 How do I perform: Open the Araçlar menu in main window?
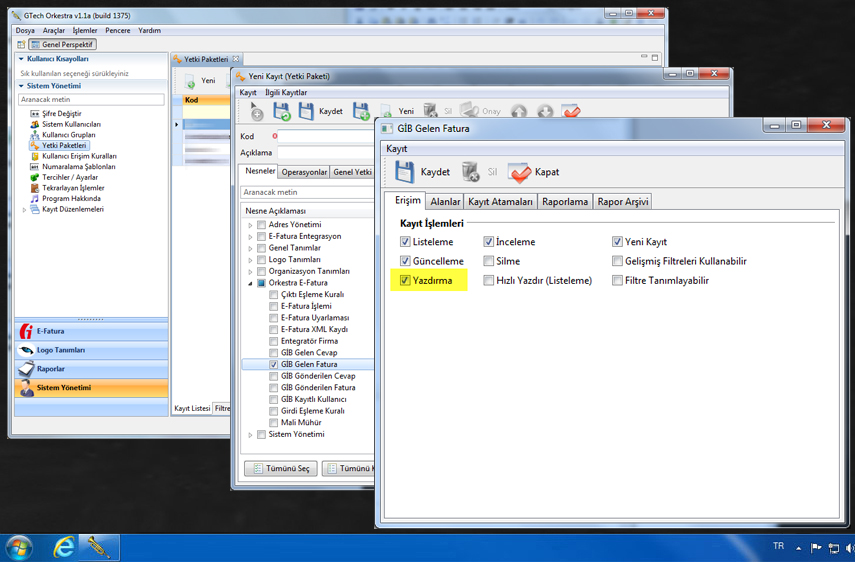coord(53,31)
